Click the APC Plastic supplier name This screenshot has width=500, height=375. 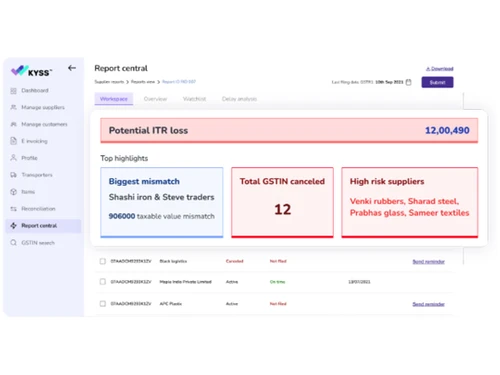coord(171,304)
